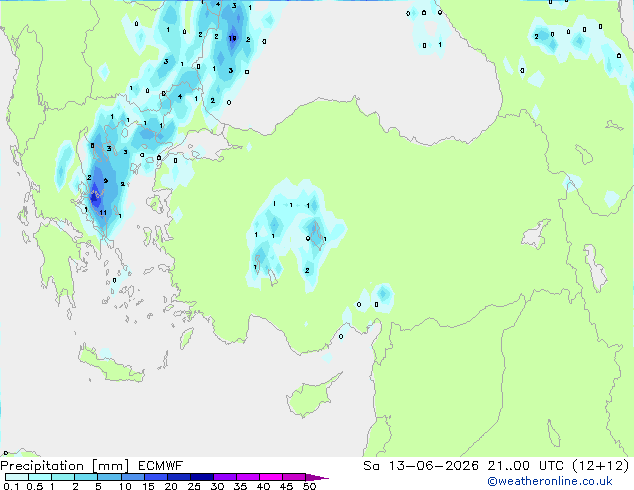Image resolution: width=634 pixels, height=490 pixels.
Task: Click the 'Precipitation [mm]' title text
Action: click(x=65, y=466)
